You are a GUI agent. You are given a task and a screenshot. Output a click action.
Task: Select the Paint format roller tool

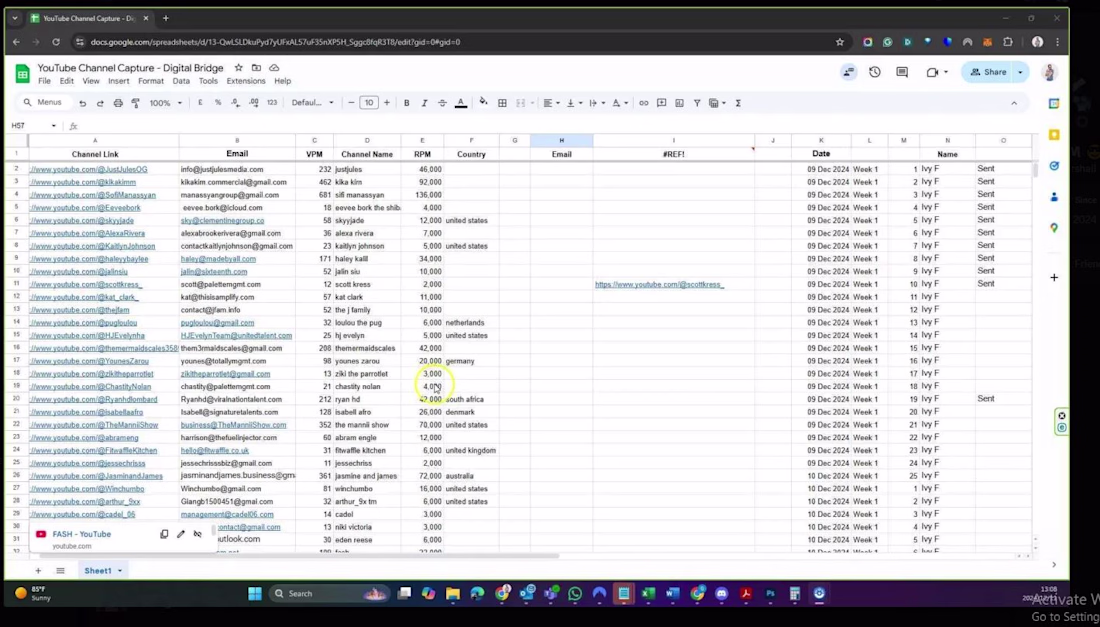135,103
